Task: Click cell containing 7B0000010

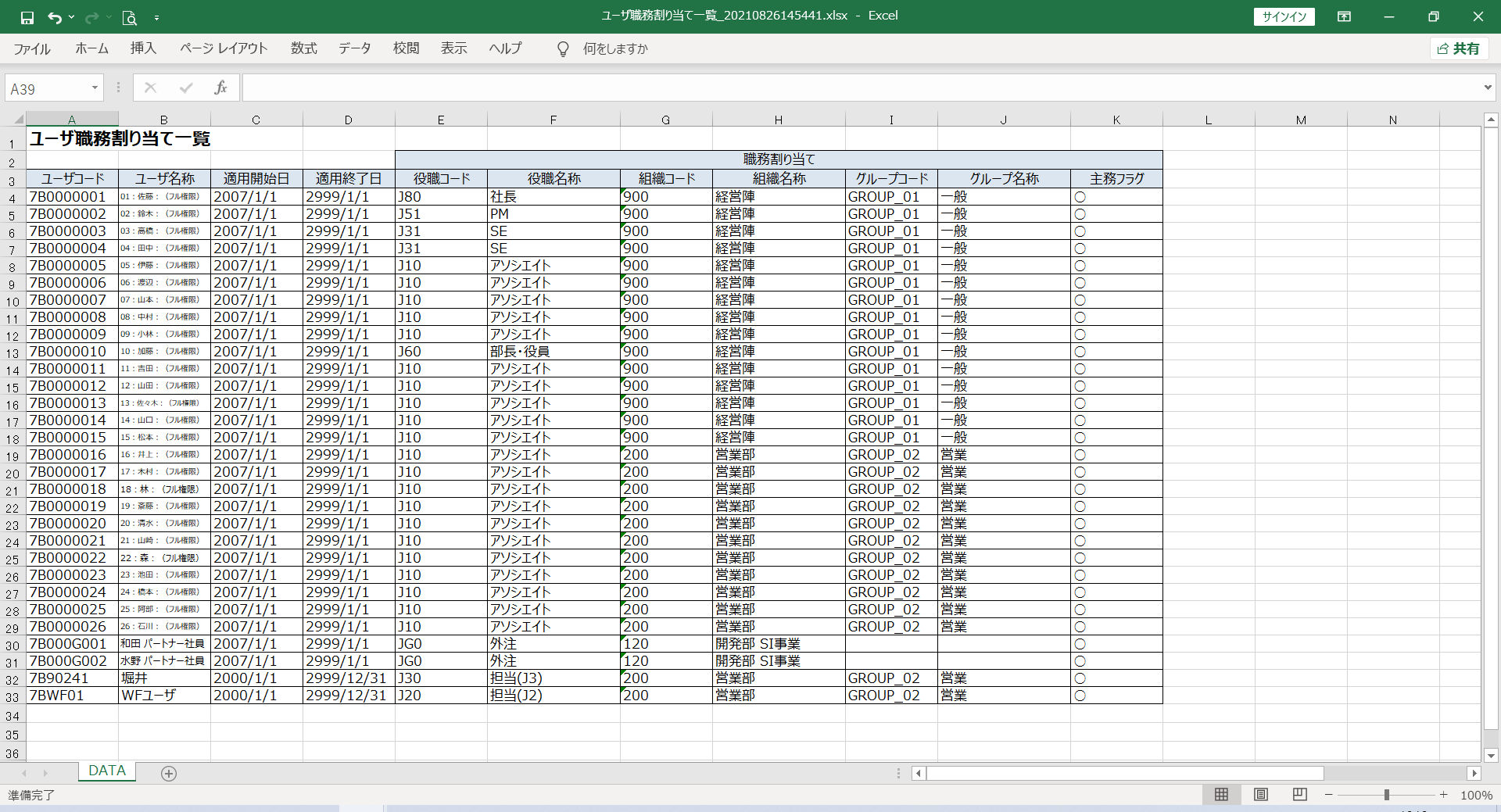Action: pyautogui.click(x=72, y=352)
